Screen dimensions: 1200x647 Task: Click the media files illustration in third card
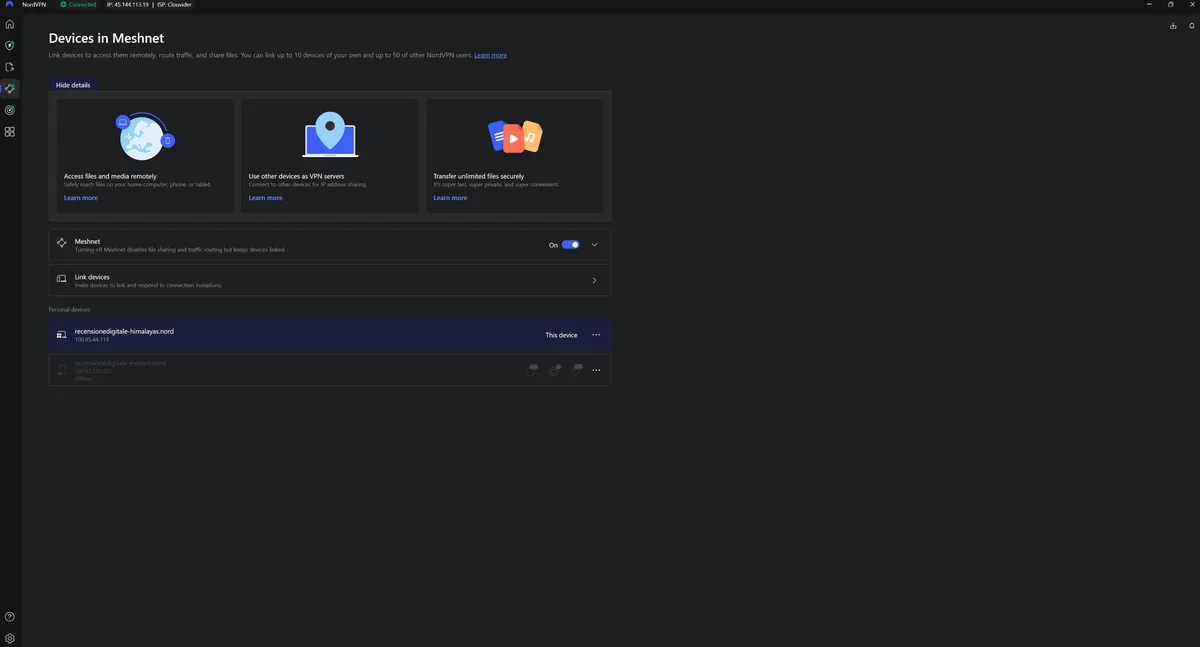[515, 136]
